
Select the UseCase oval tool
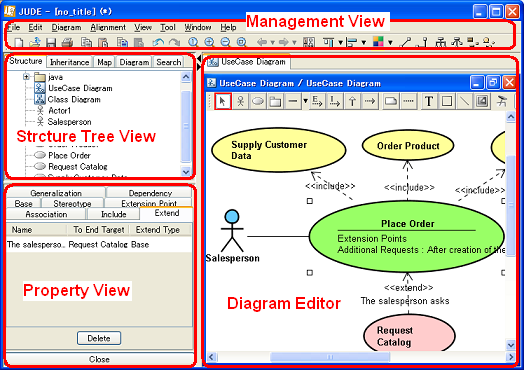pyautogui.click(x=258, y=101)
